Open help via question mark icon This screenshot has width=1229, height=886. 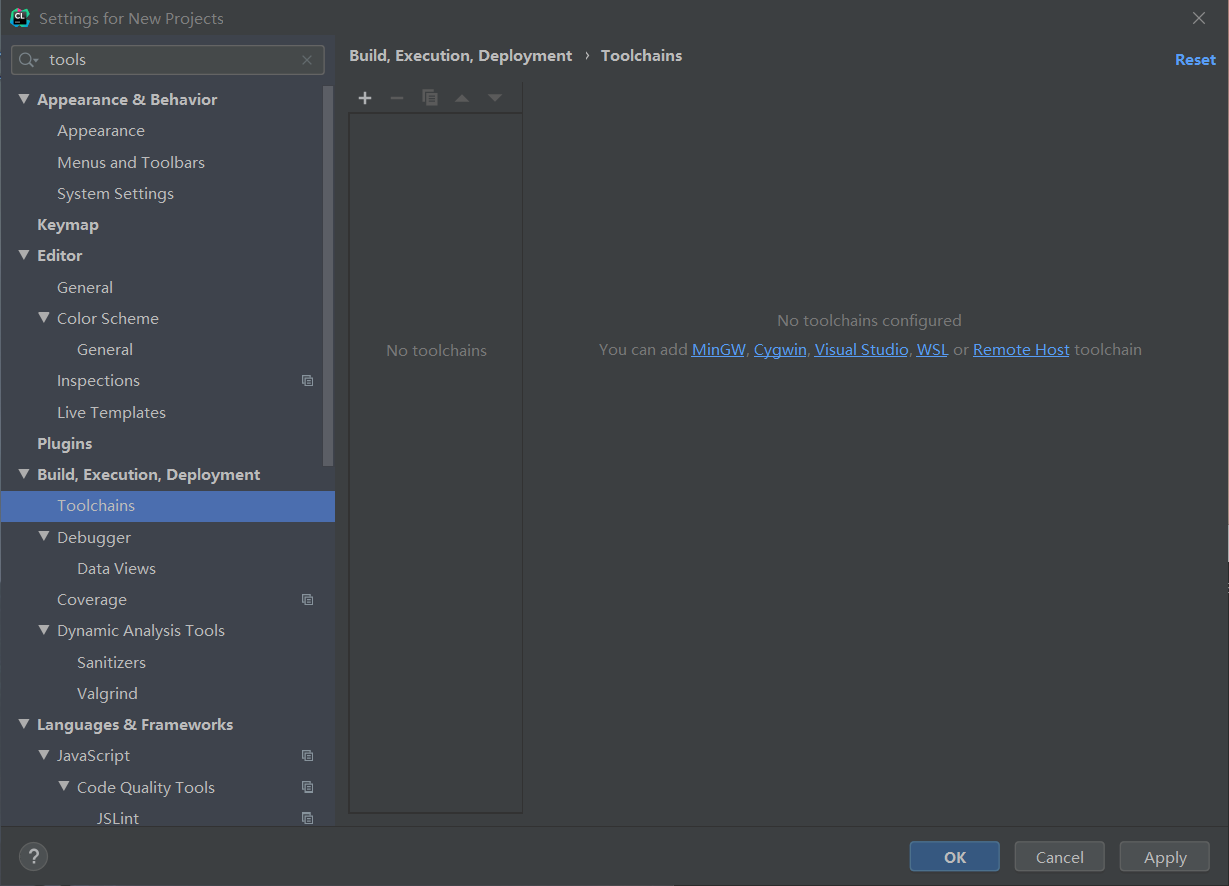coord(33,856)
